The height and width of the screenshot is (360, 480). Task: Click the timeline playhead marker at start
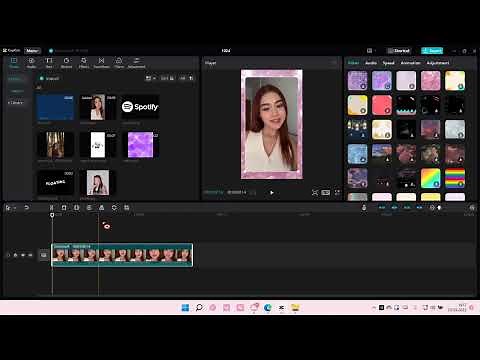coord(52,215)
